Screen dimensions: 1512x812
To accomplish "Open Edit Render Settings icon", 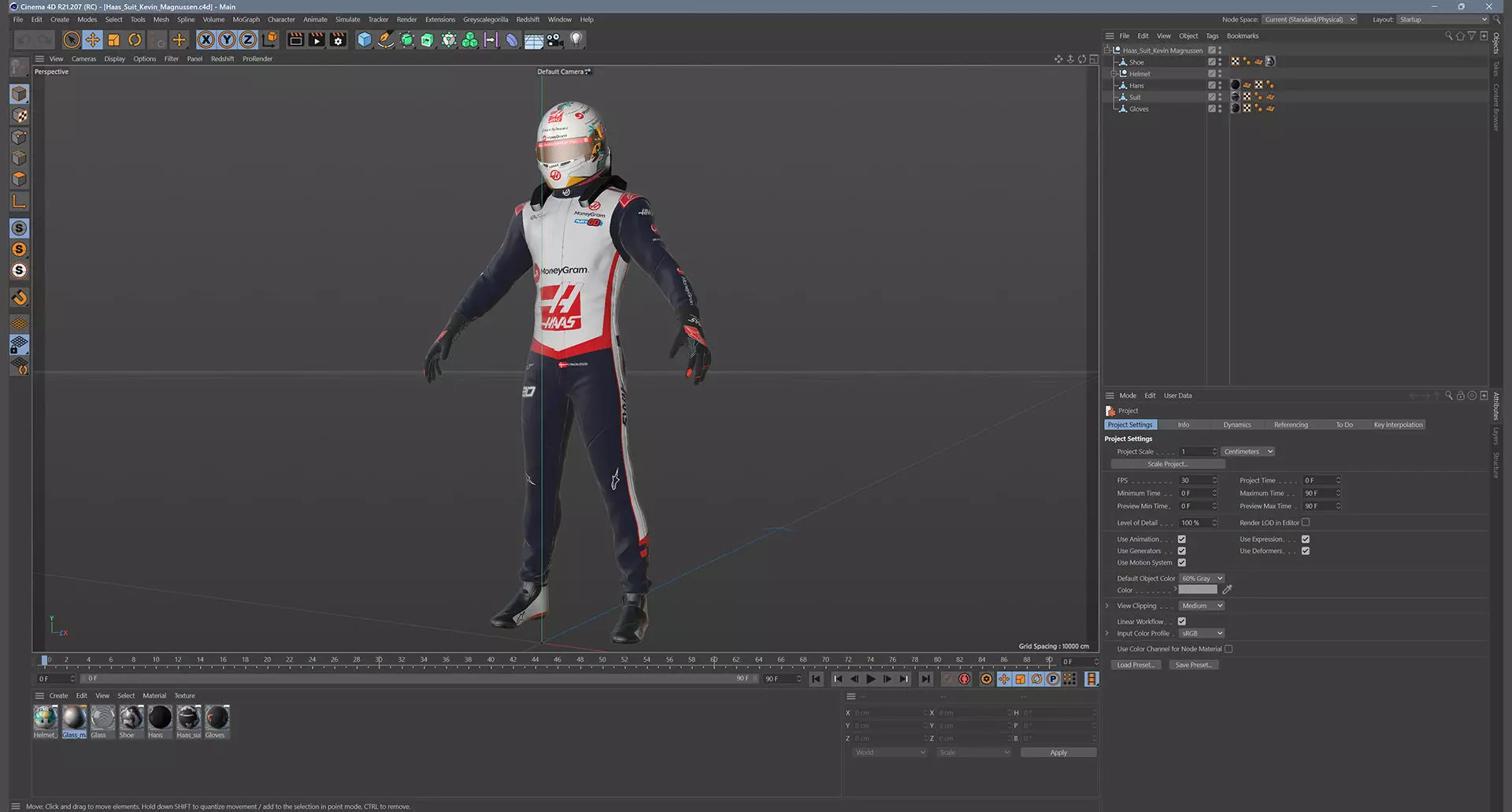I will click(x=339, y=39).
